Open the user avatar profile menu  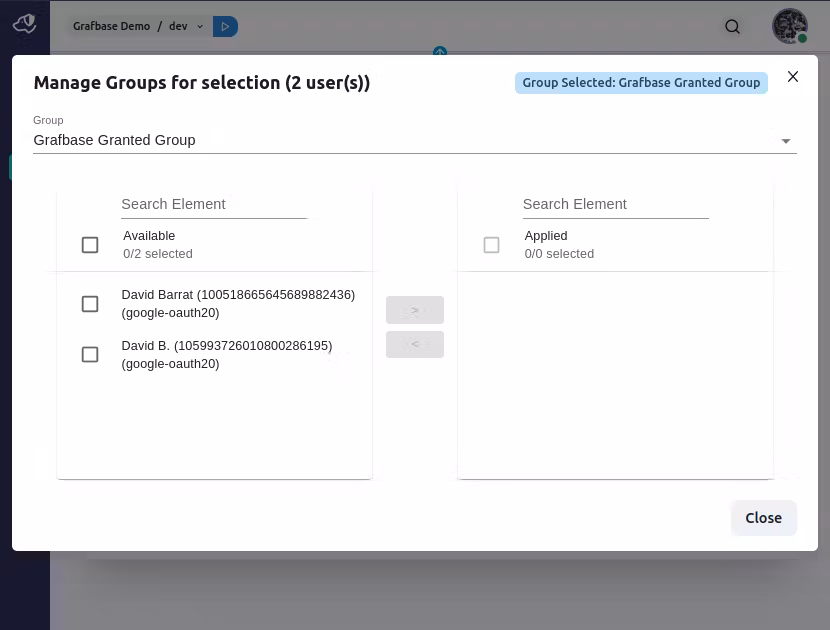coord(789,26)
